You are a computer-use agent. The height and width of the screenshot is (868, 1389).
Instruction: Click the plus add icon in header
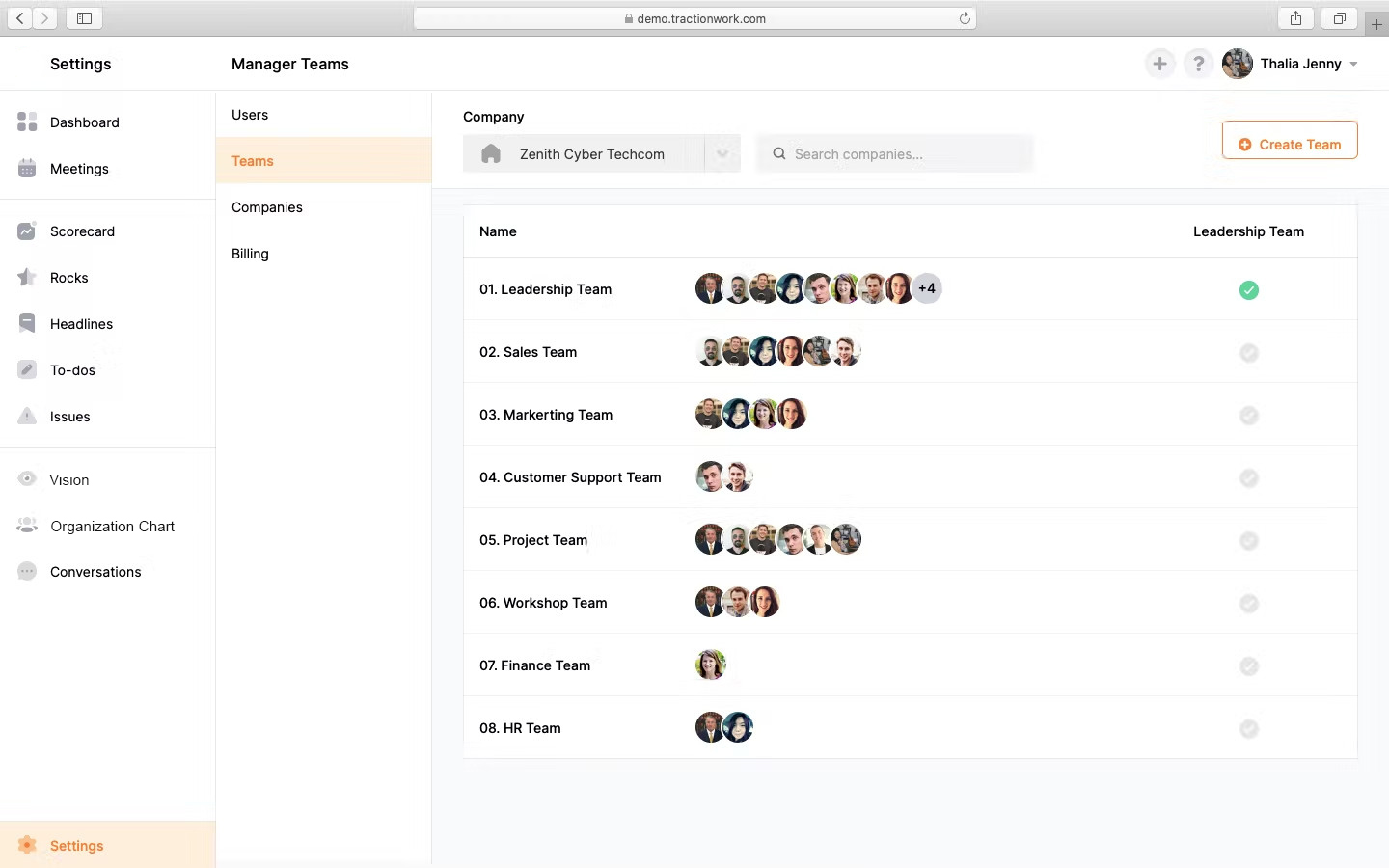[x=1159, y=64]
